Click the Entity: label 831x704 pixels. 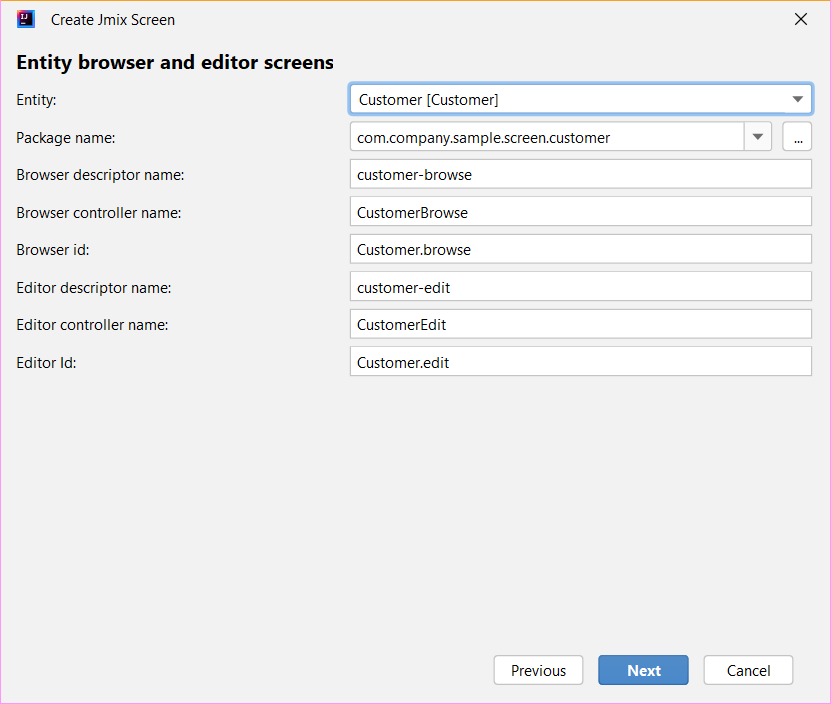[x=36, y=100]
